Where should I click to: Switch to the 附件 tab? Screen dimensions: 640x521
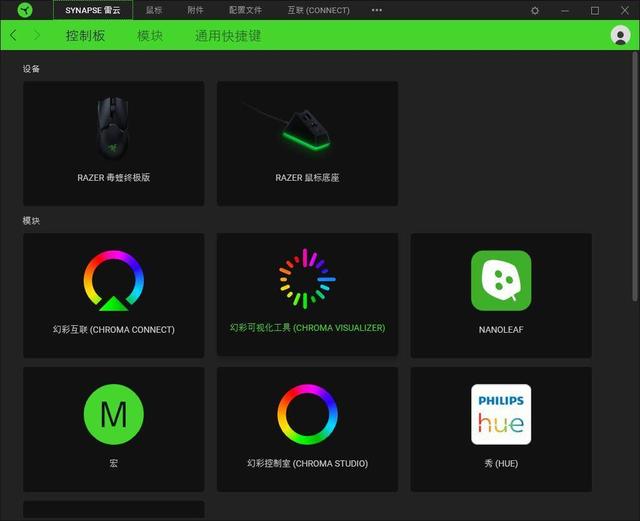[x=195, y=10]
